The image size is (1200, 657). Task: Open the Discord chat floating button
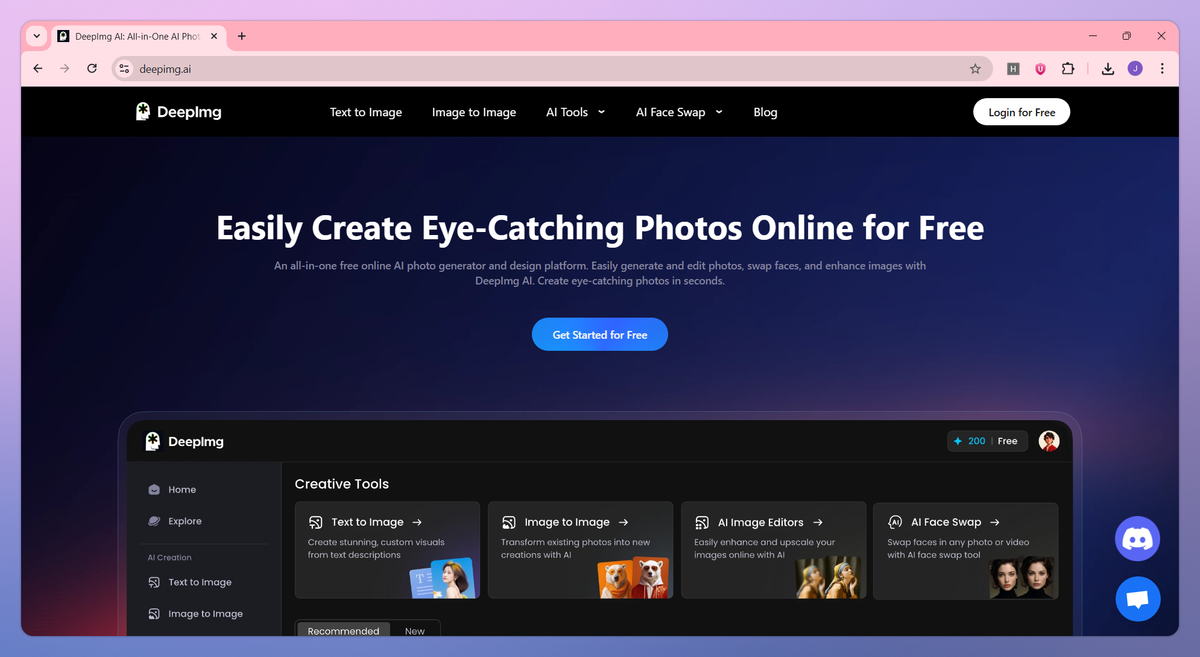click(1137, 539)
